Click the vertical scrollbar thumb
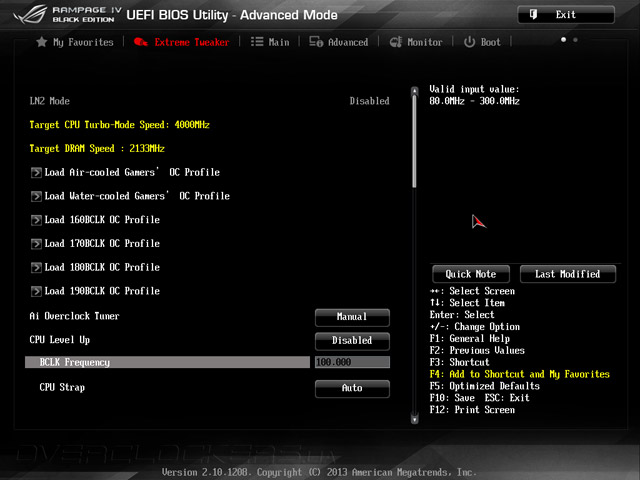The height and width of the screenshot is (480, 640). coord(415,141)
